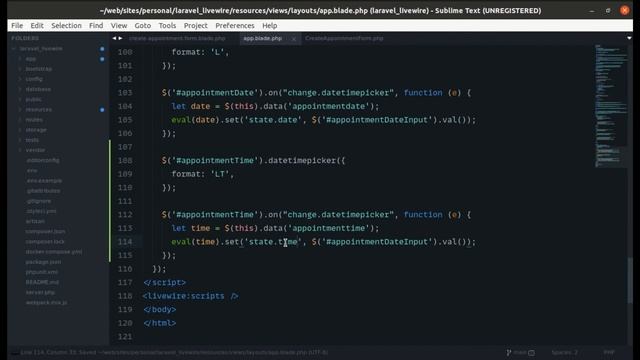Open the Selection menu
This screenshot has height=360, width=640.
(66, 25)
